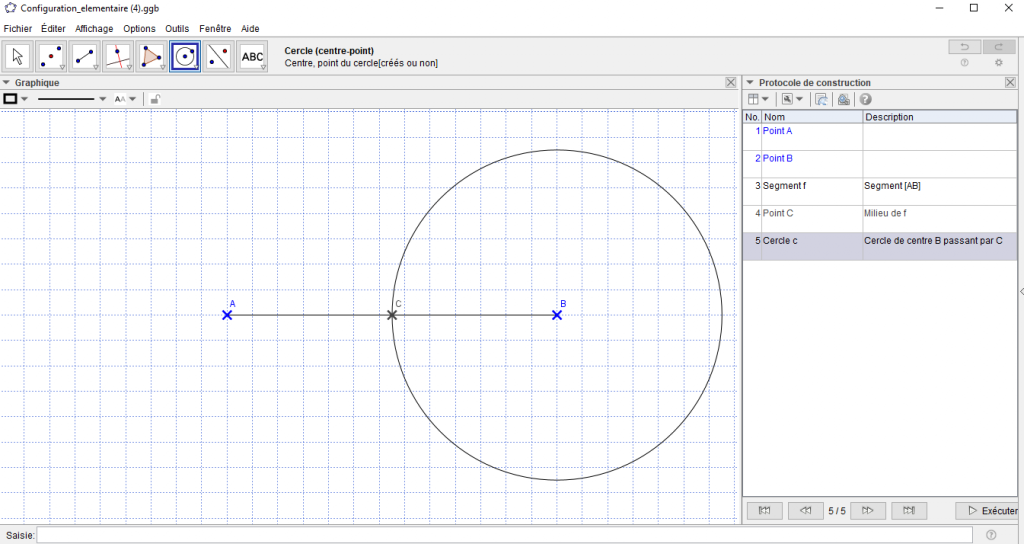Screen dimensions: 1024x544
Task: Open the Affichage menu
Action: 94,29
